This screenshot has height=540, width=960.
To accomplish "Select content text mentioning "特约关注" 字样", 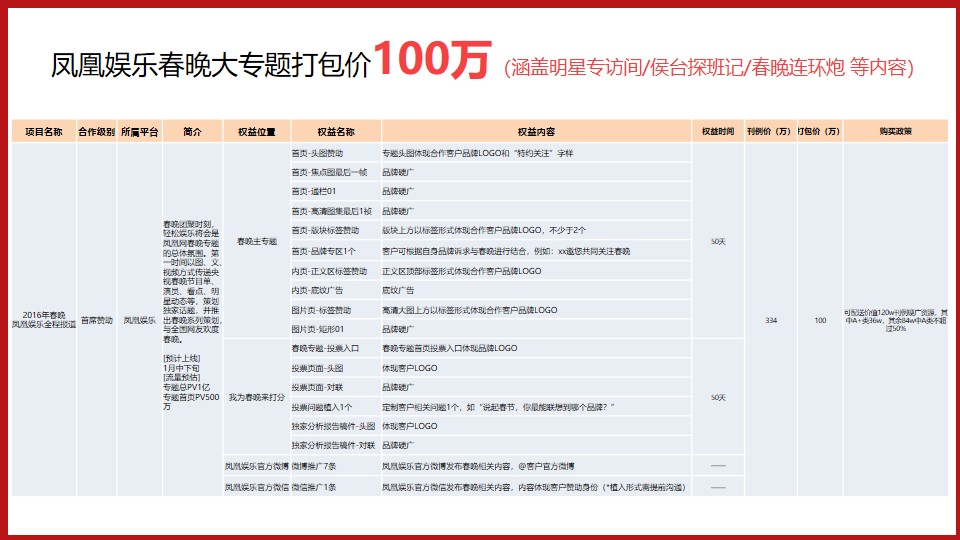I will click(478, 153).
